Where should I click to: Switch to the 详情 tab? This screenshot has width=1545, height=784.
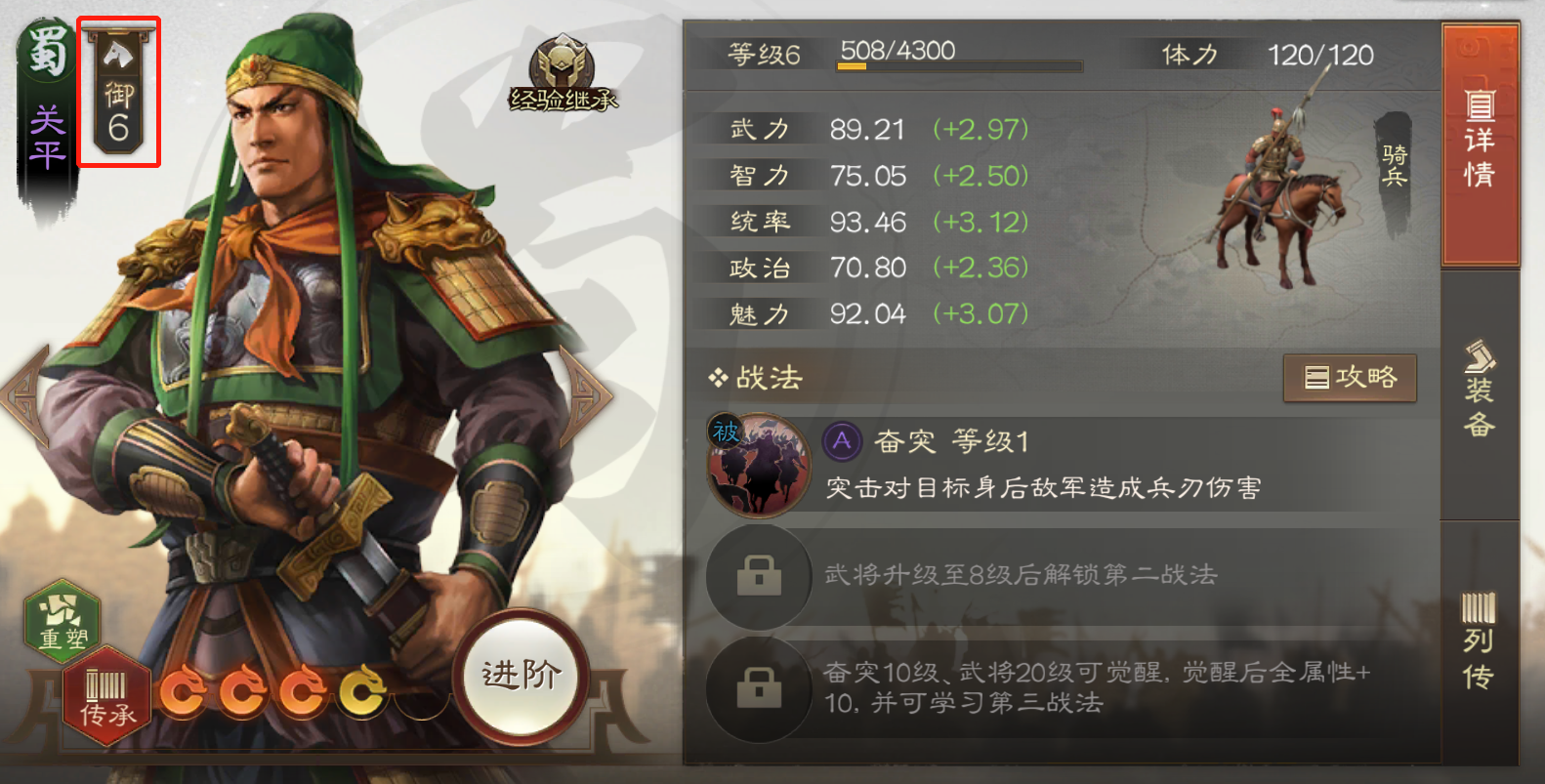coord(1480,144)
